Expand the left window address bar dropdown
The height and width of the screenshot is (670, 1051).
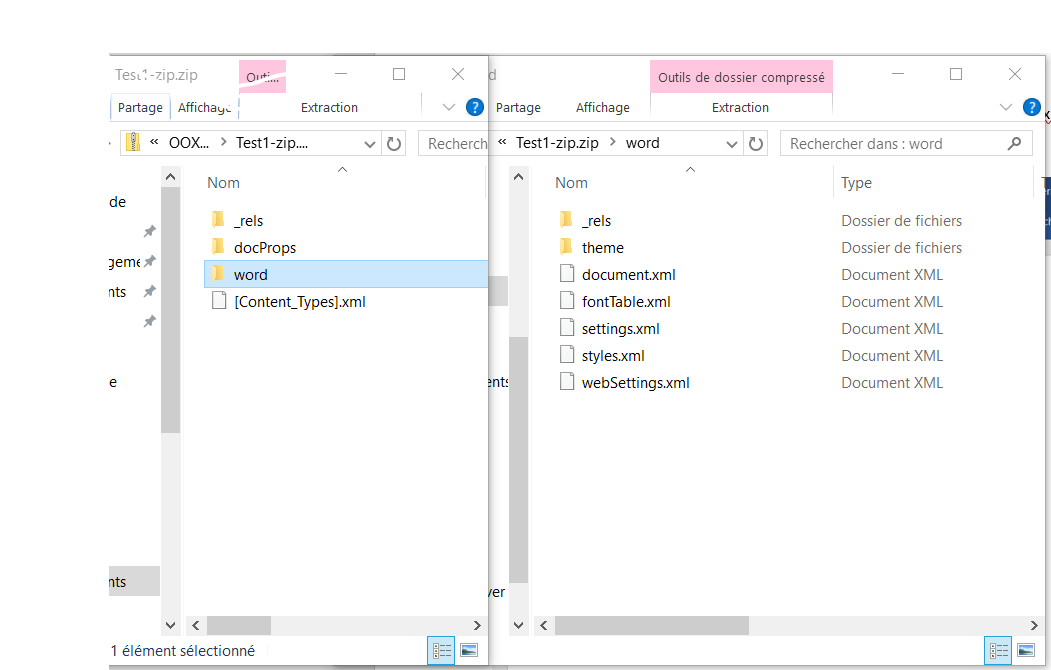pos(370,142)
